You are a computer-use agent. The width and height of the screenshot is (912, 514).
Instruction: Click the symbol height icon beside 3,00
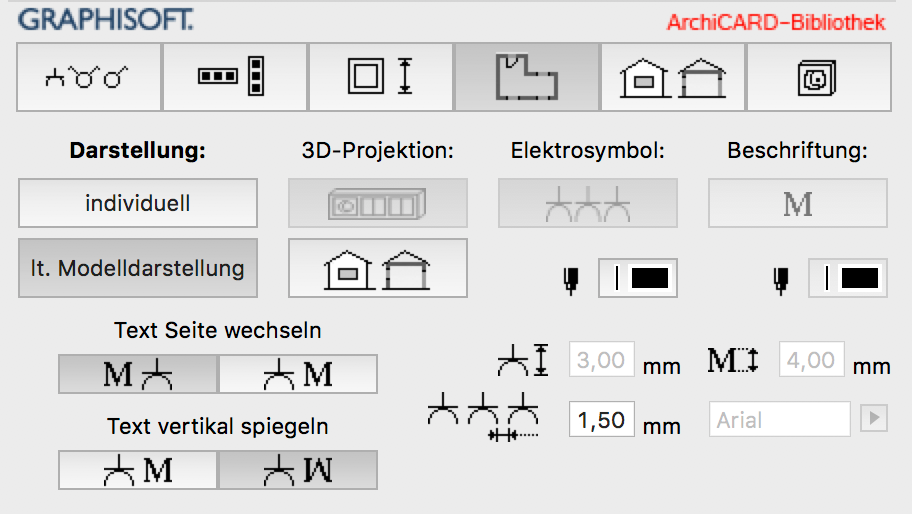click(523, 360)
